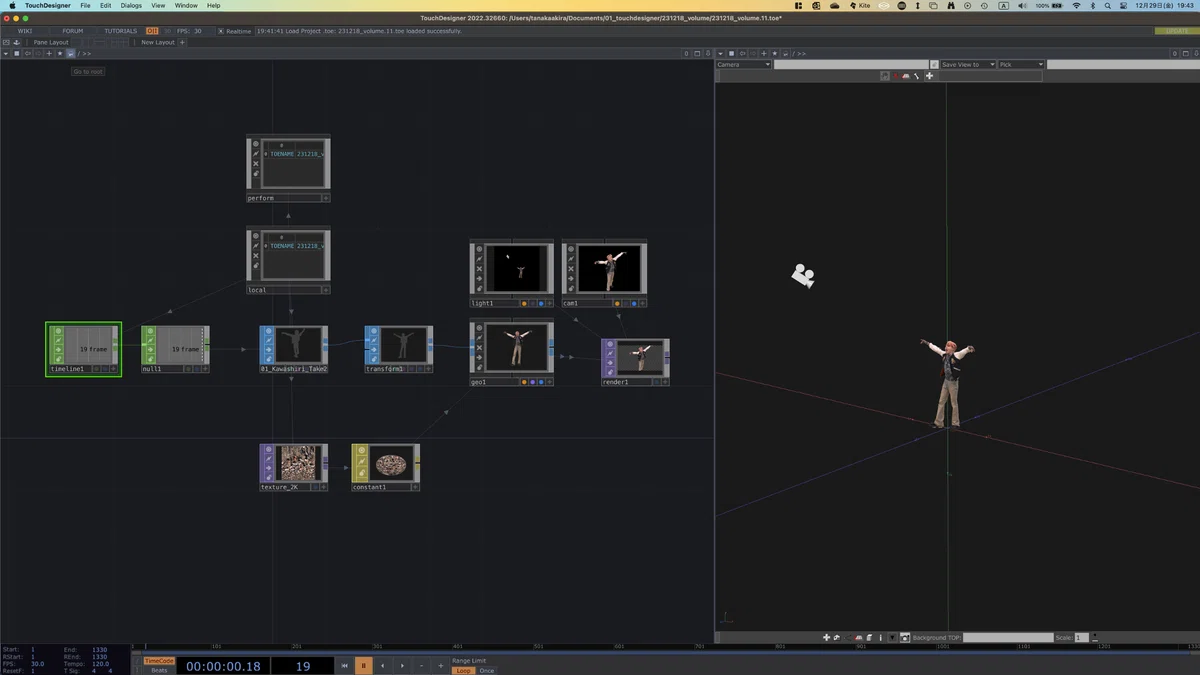This screenshot has height=675, width=1200.
Task: Switch timeline display to Beats mode
Action: tap(159, 670)
